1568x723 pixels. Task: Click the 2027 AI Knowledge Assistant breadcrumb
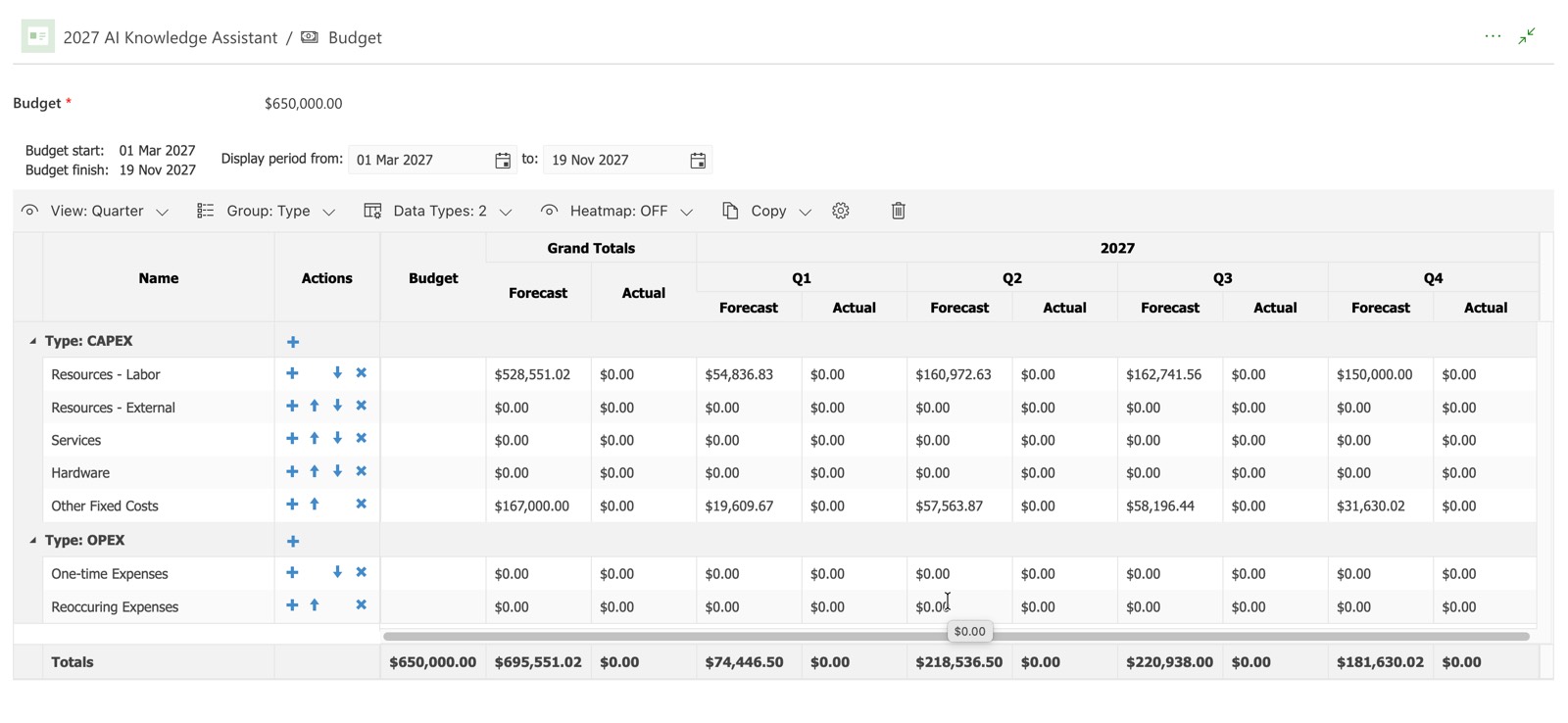pyautogui.click(x=171, y=37)
